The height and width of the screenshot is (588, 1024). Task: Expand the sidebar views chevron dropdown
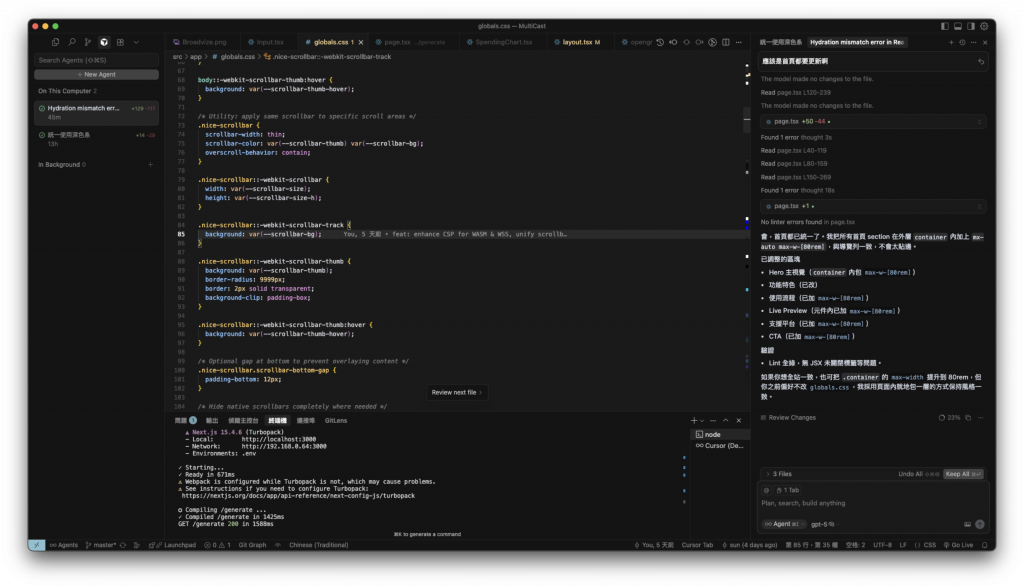136,42
